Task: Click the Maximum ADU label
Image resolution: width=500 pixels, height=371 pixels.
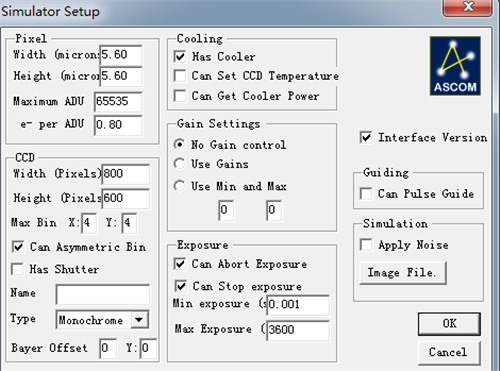Action: [49, 101]
